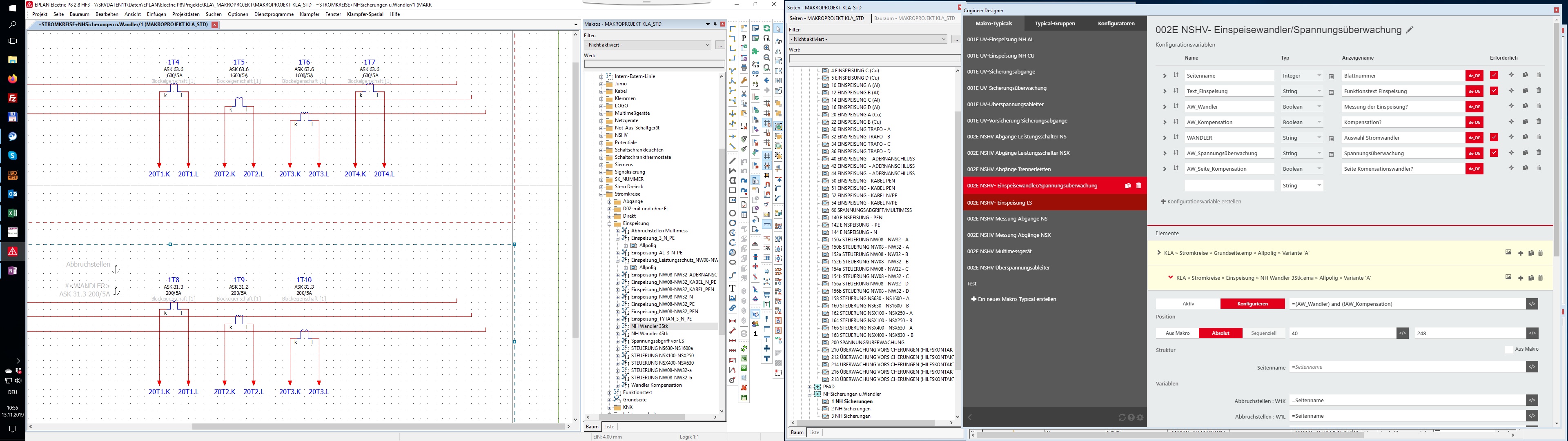This screenshot has width=1568, height=441.
Task: Uncheck Erforderlich for the WANDLER variable
Action: (x=1494, y=138)
